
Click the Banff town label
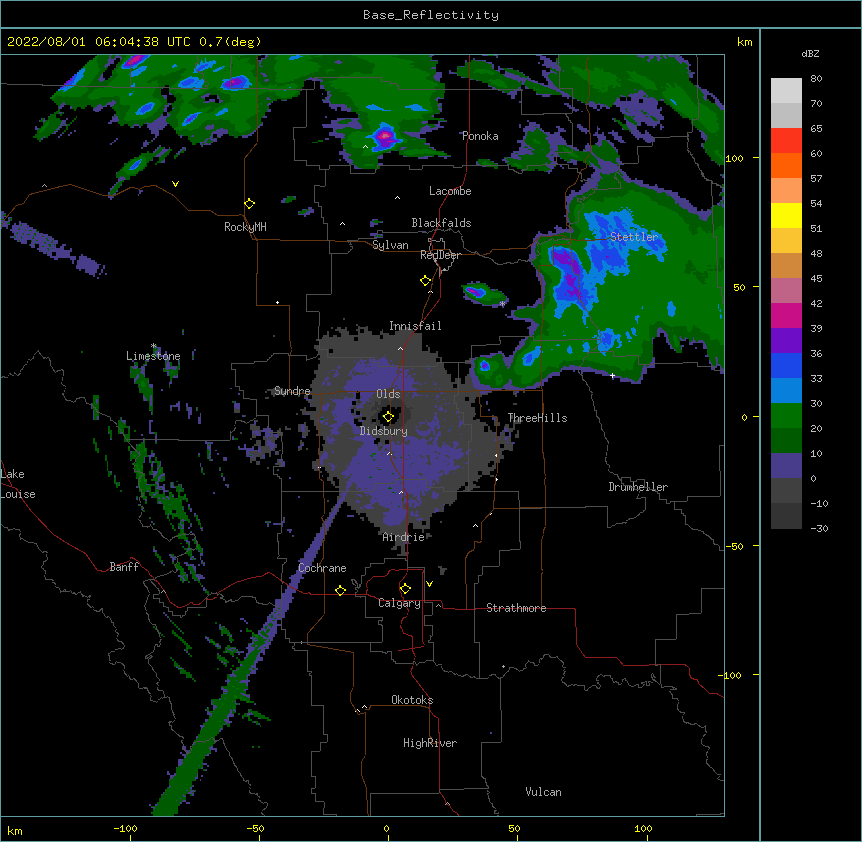[124, 567]
